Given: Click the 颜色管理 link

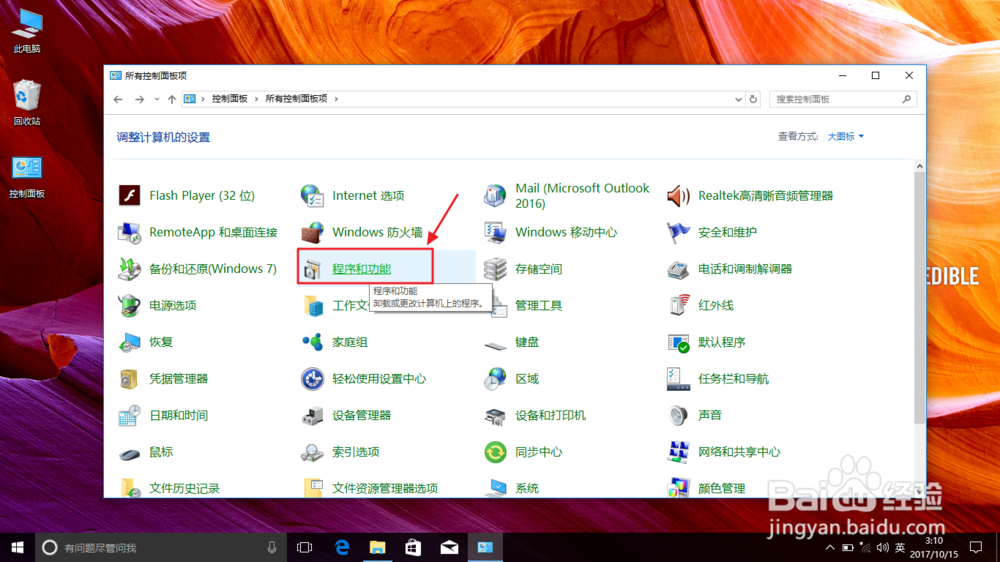Looking at the screenshot, I should click(x=721, y=489).
